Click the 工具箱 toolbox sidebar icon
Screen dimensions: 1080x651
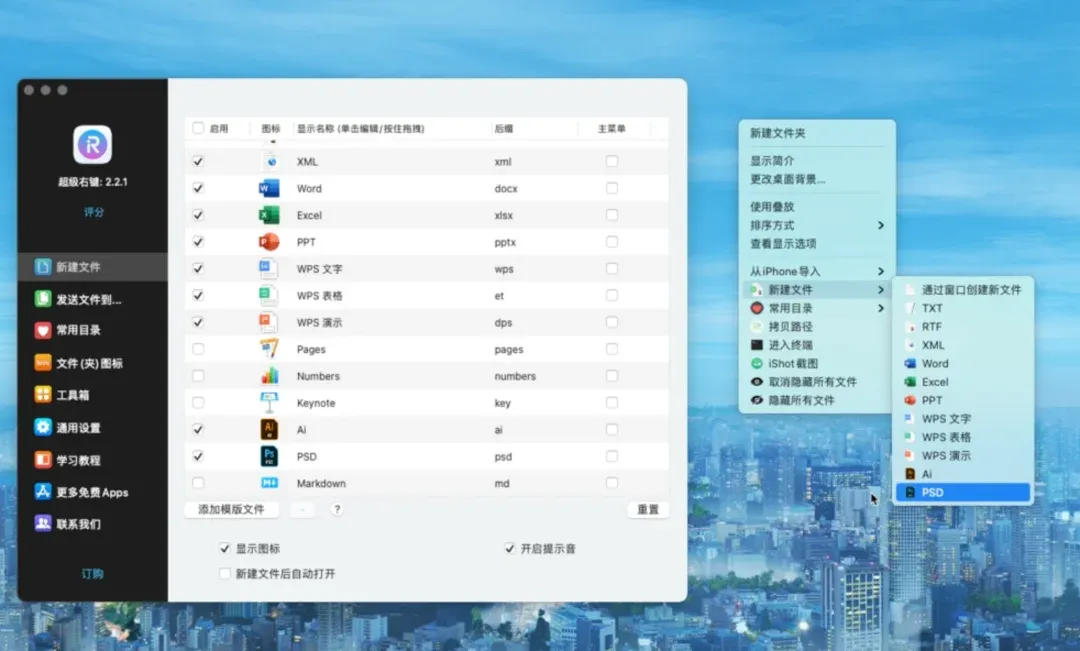coord(43,395)
